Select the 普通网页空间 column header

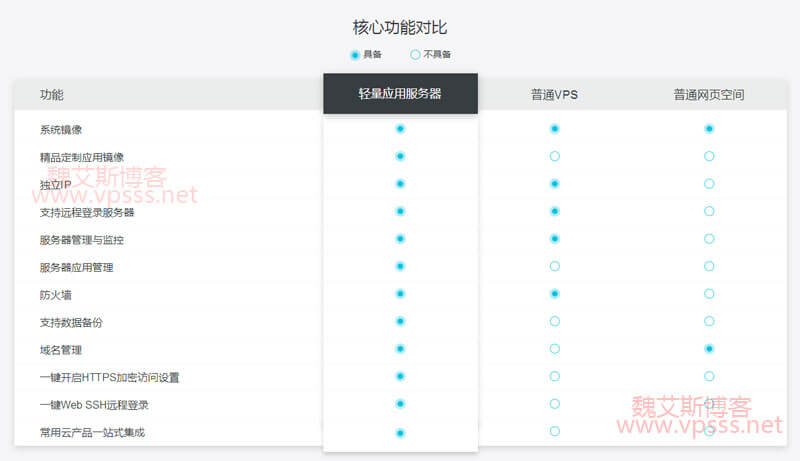pyautogui.click(x=708, y=95)
